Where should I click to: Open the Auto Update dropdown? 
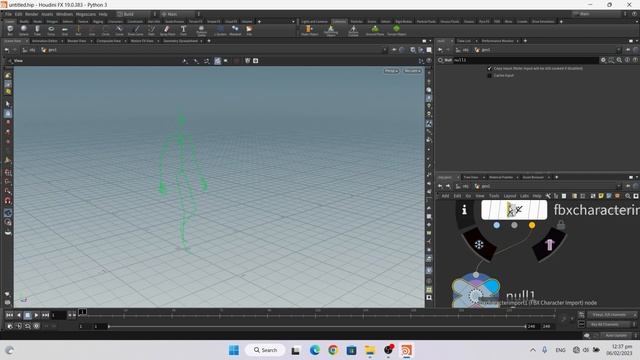pos(618,335)
